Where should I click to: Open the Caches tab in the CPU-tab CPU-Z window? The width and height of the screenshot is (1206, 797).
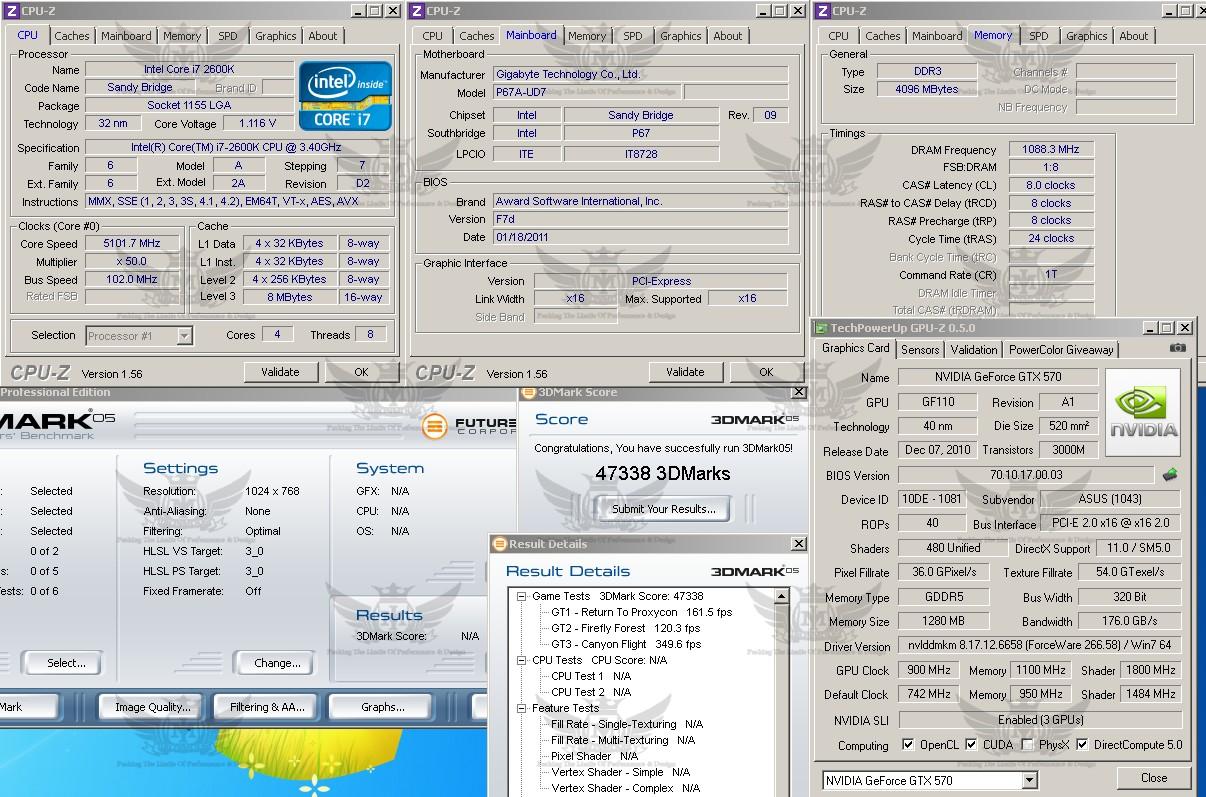coord(72,36)
